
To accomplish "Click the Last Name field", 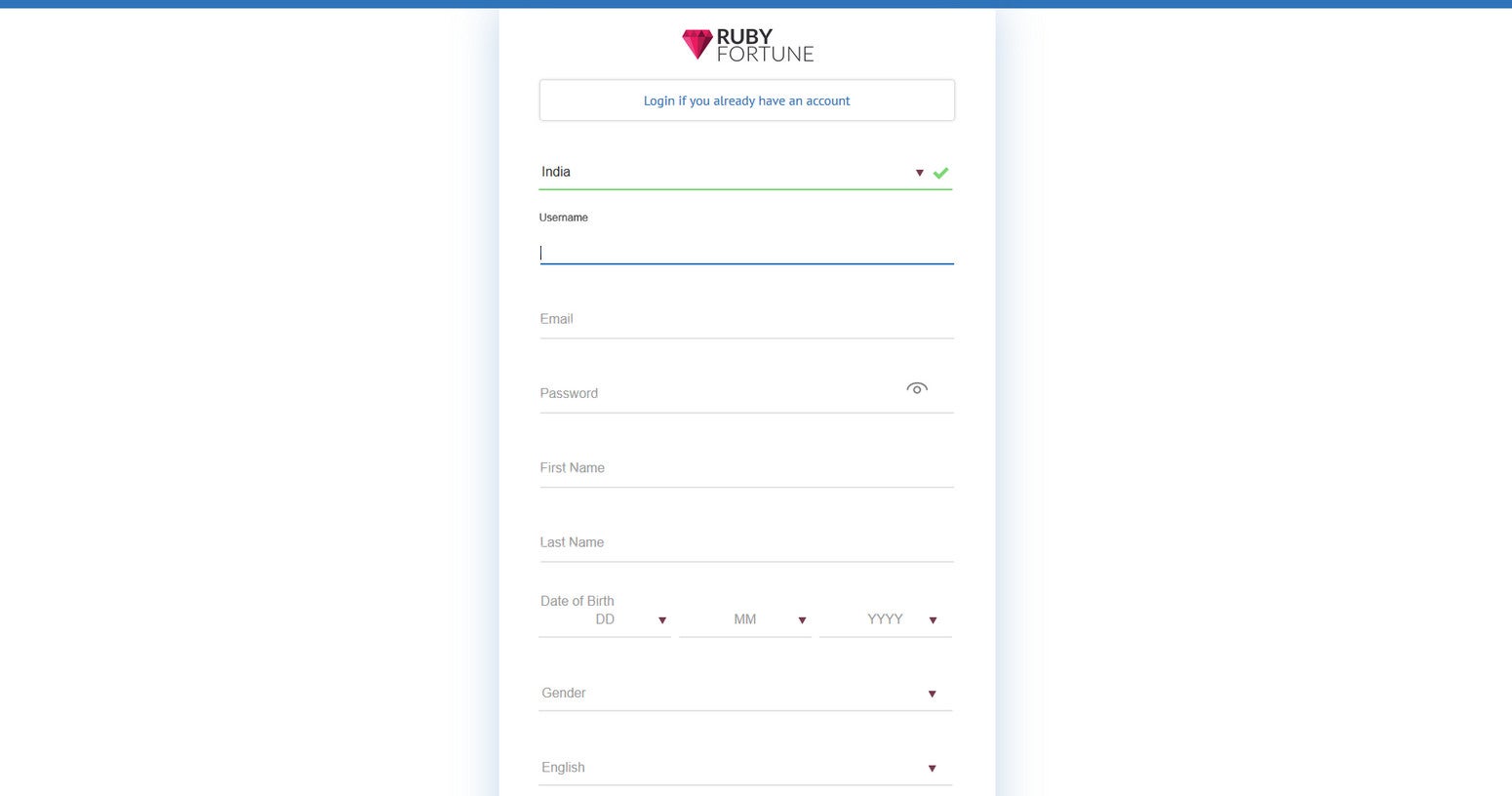I will [746, 543].
